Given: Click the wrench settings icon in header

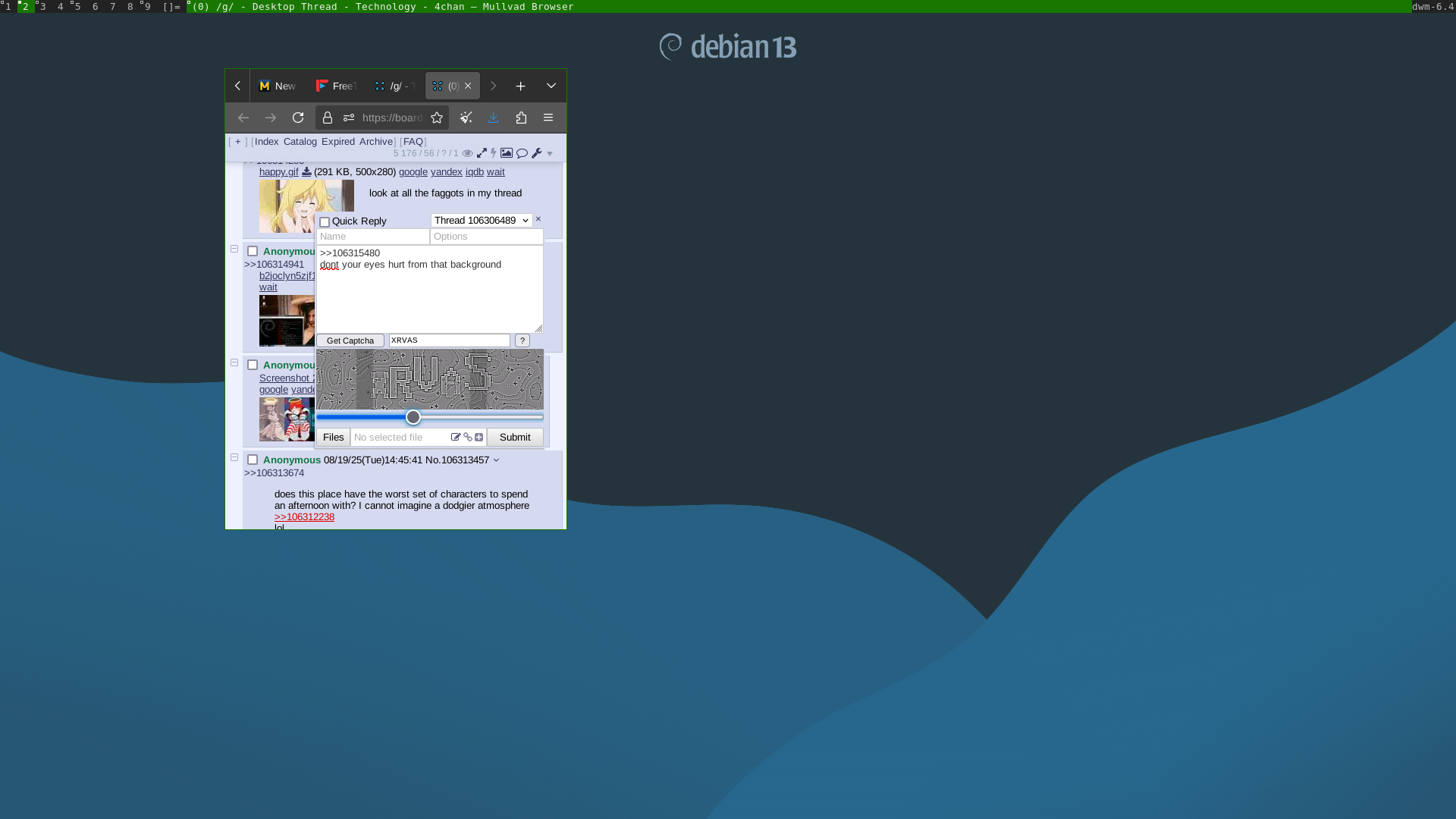Looking at the screenshot, I should click(x=537, y=153).
